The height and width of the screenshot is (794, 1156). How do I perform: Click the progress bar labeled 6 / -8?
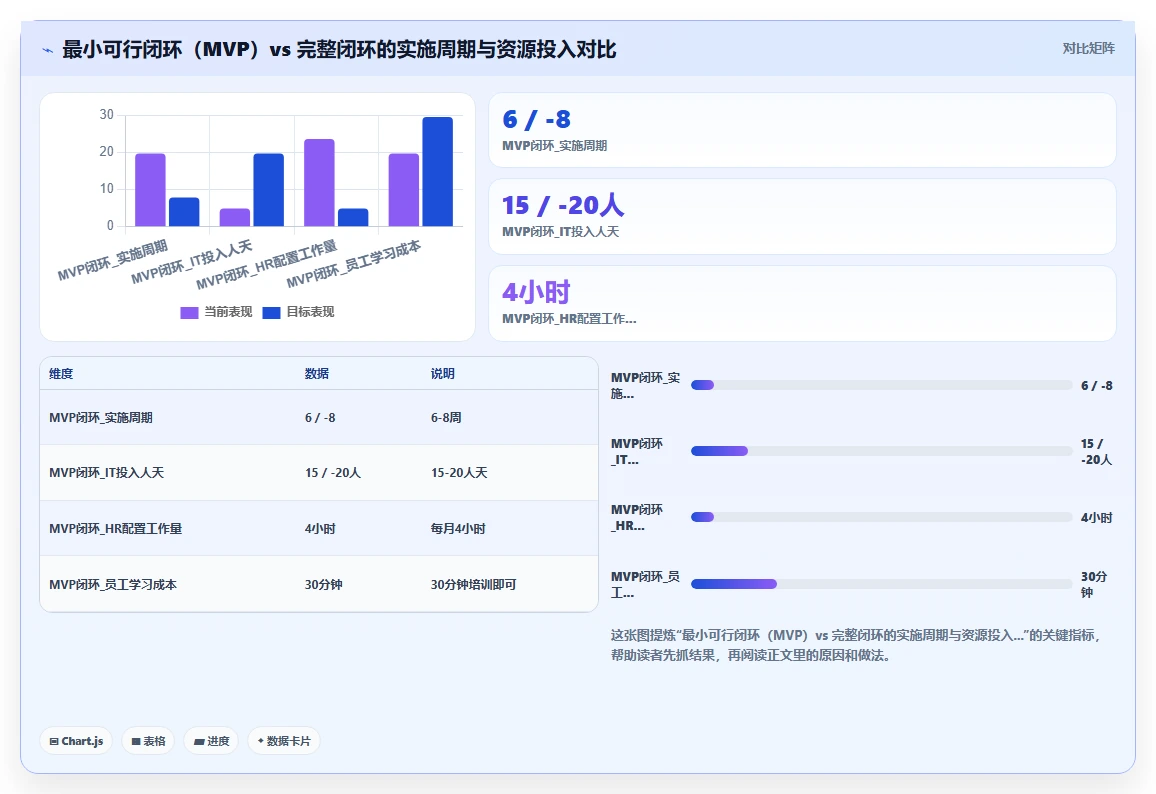click(881, 385)
